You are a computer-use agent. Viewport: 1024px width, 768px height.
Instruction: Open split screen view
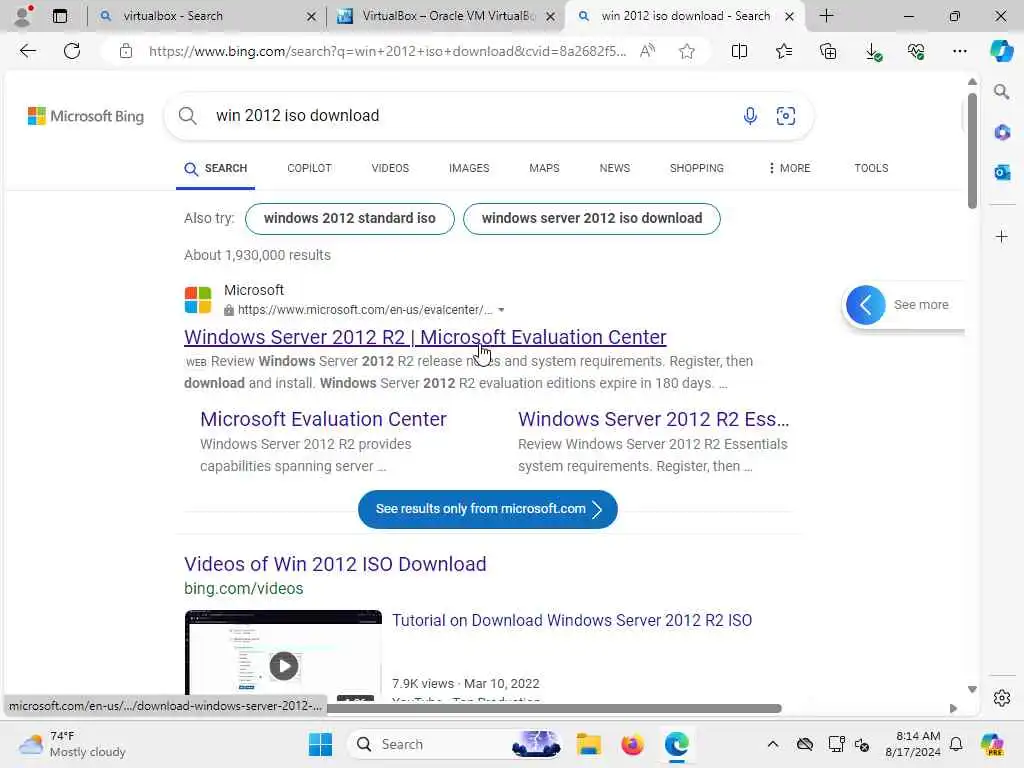pos(739,51)
